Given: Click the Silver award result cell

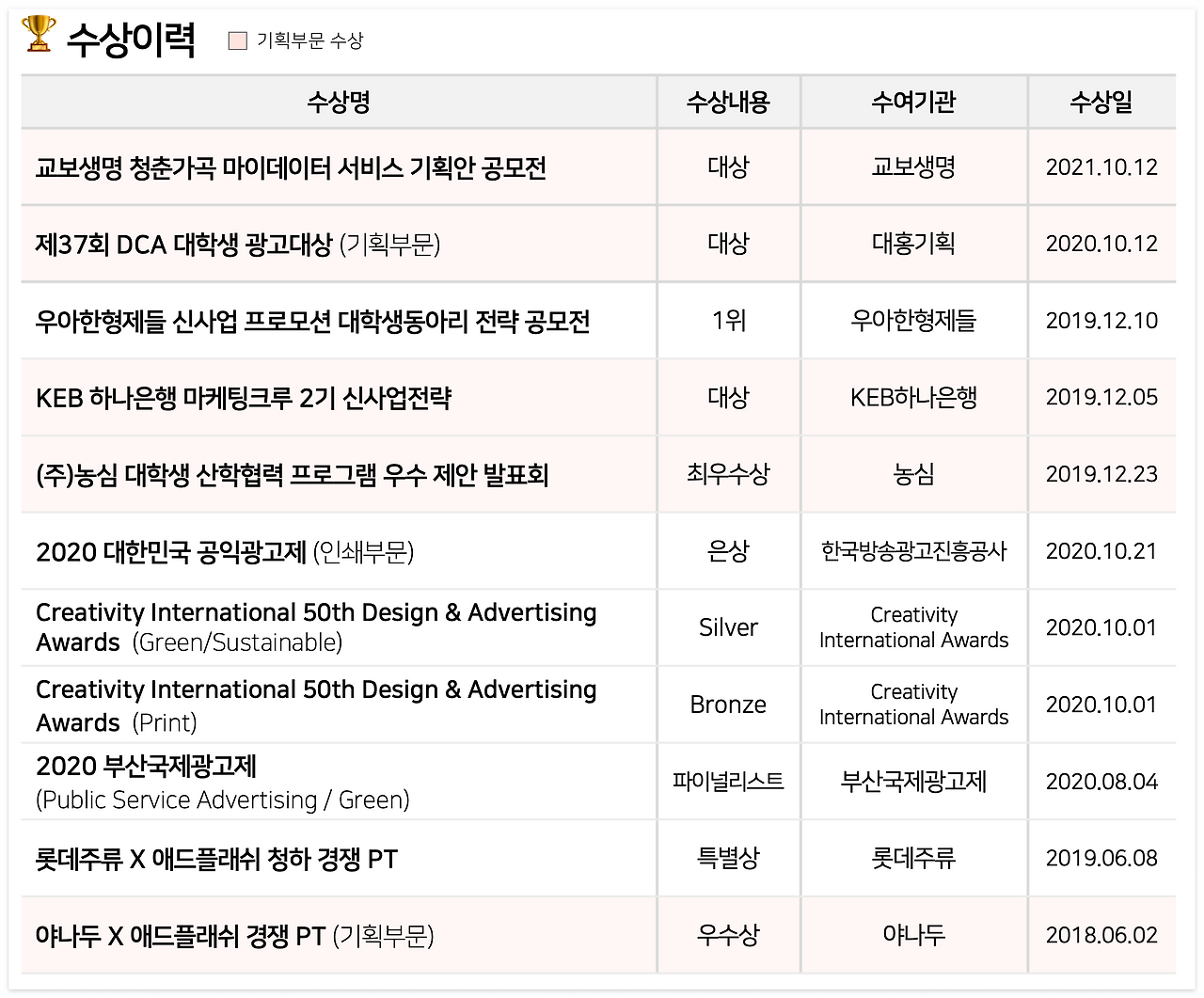Looking at the screenshot, I should (728, 627).
